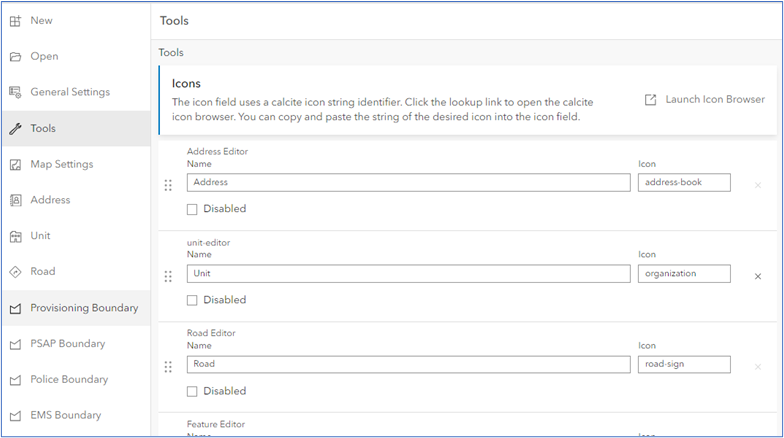Click the Unit building icon
Viewport: 784px width, 438px height.
pos(16,236)
